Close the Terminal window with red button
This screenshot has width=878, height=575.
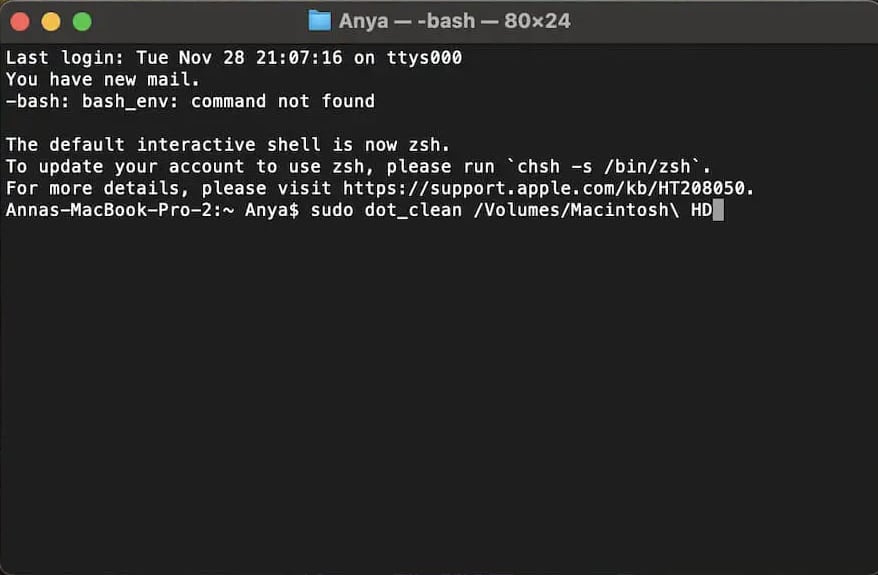19,21
